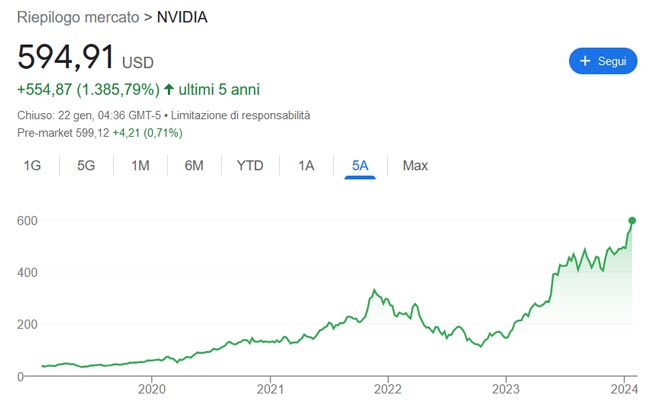
Task: Select the 1A one-year range tab
Action: (306, 165)
